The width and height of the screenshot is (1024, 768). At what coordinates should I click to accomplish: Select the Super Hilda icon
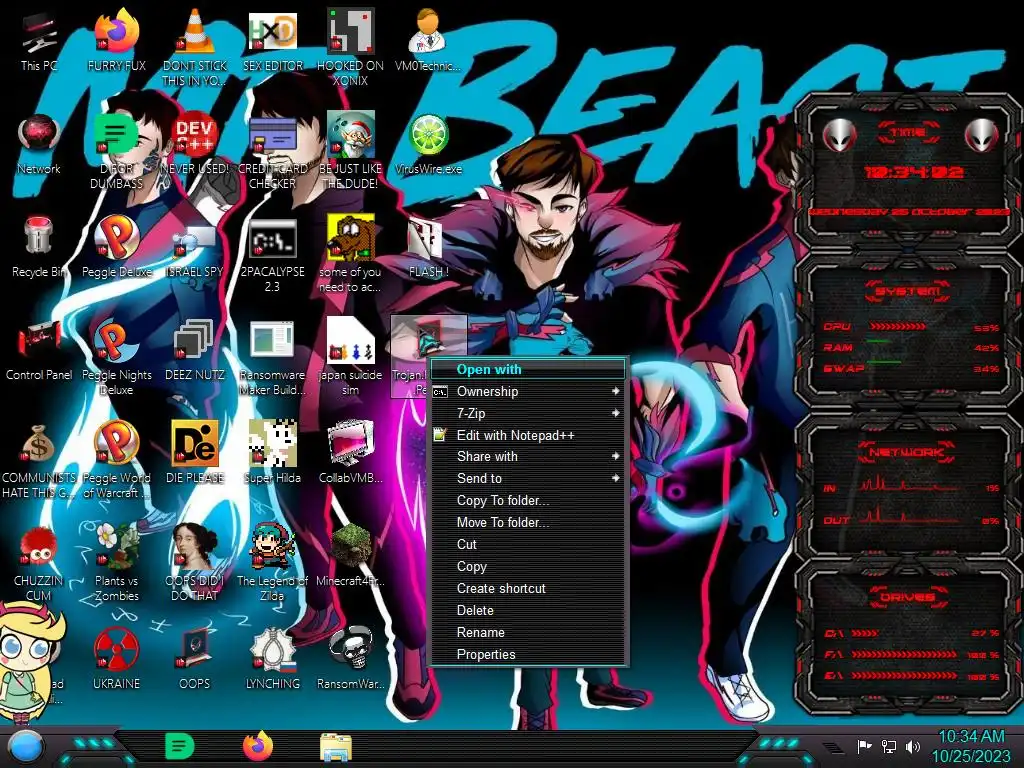click(272, 454)
